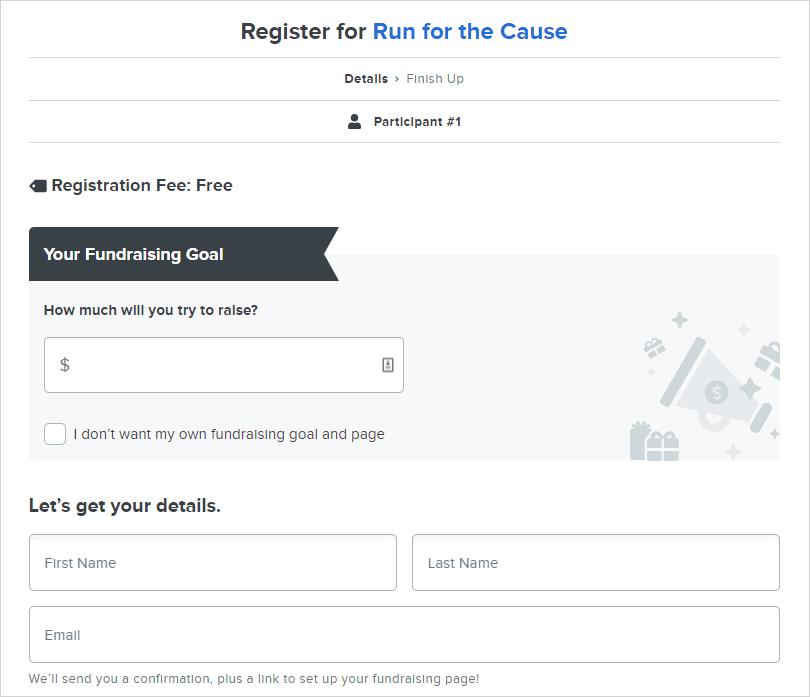
Task: Click the autofill contact icon in goal field
Action: click(388, 365)
